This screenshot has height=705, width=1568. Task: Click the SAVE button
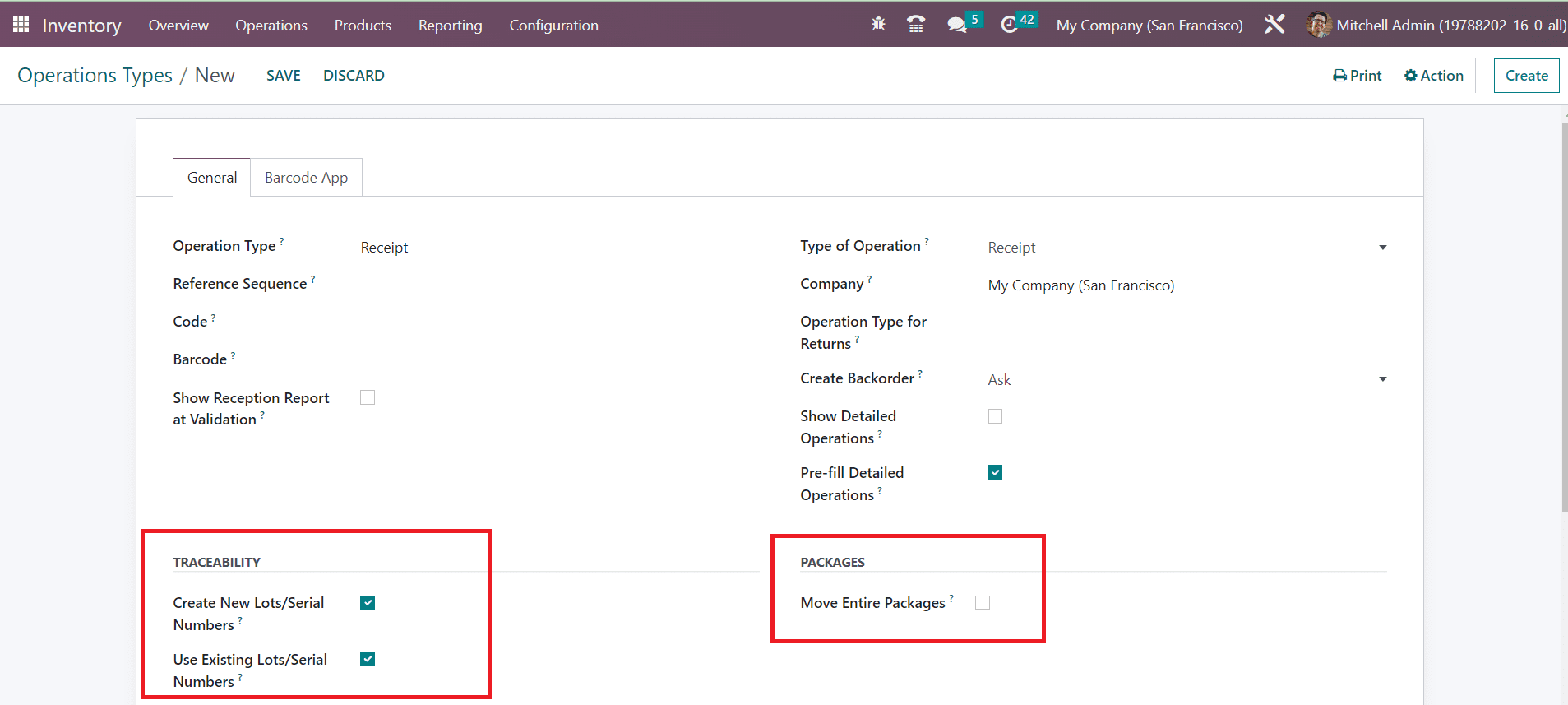(x=284, y=76)
